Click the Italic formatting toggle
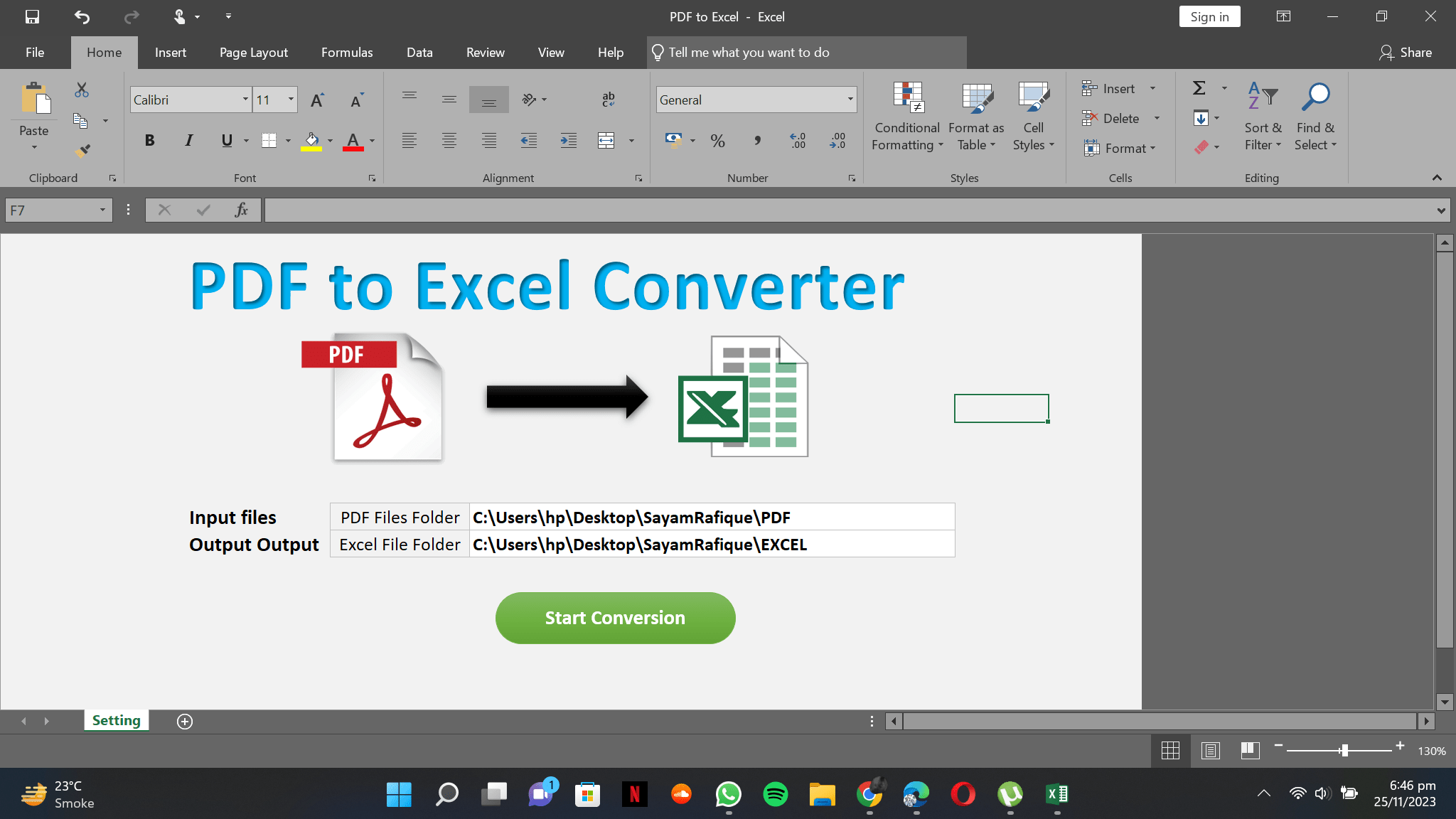 [x=188, y=140]
